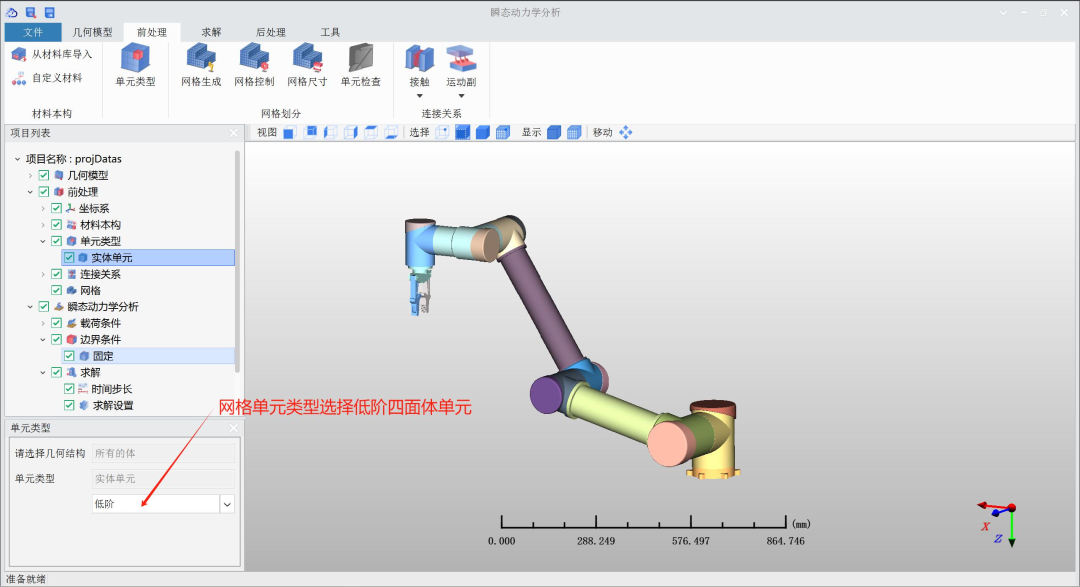Collapse ribbon using title bar chevron
Screen dimensions: 1080x587
point(1004,12)
